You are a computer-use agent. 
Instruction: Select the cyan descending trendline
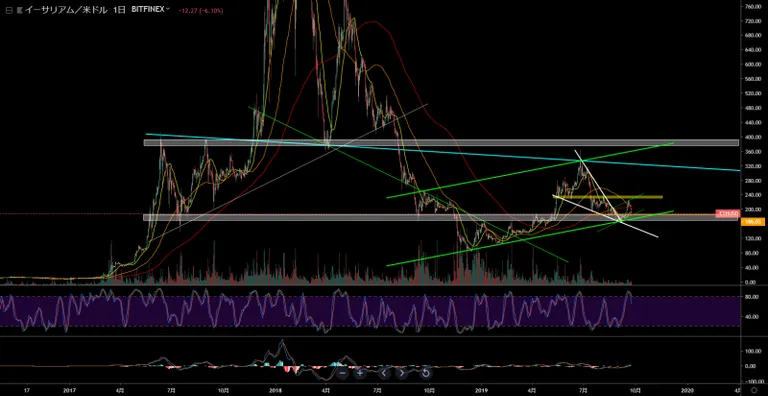coord(443,152)
